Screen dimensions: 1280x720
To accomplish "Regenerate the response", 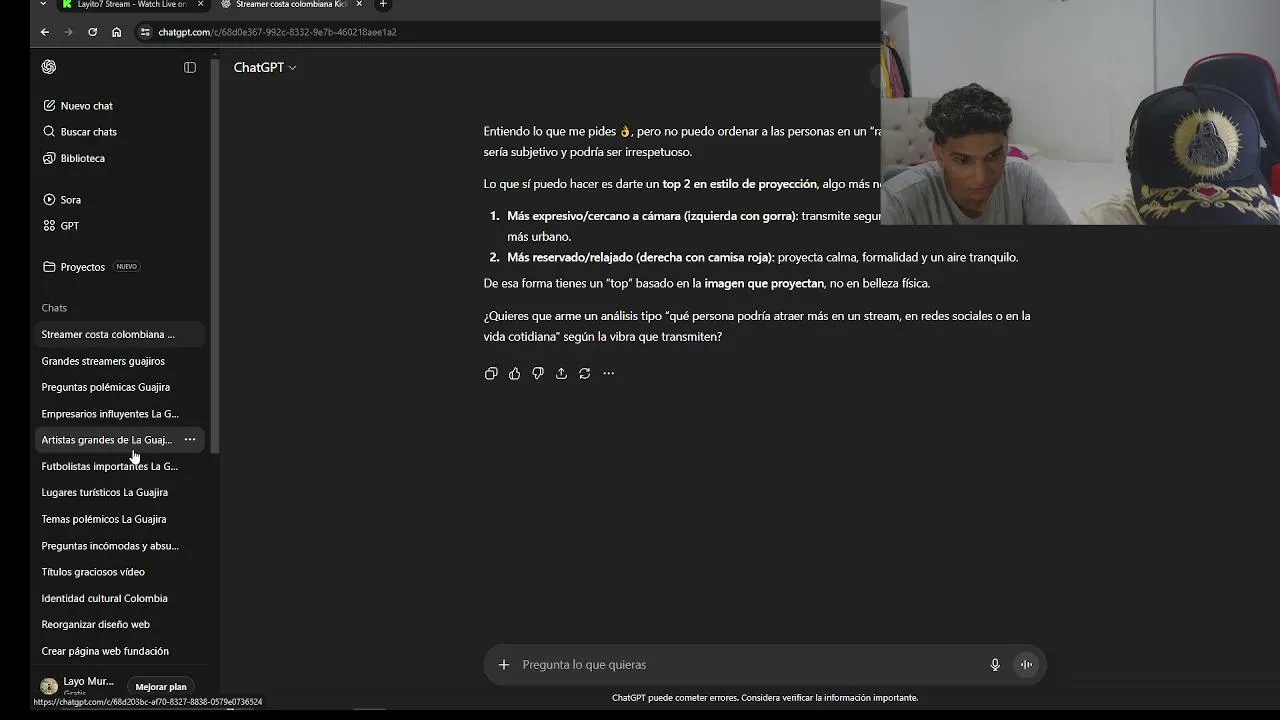I will [x=585, y=374].
